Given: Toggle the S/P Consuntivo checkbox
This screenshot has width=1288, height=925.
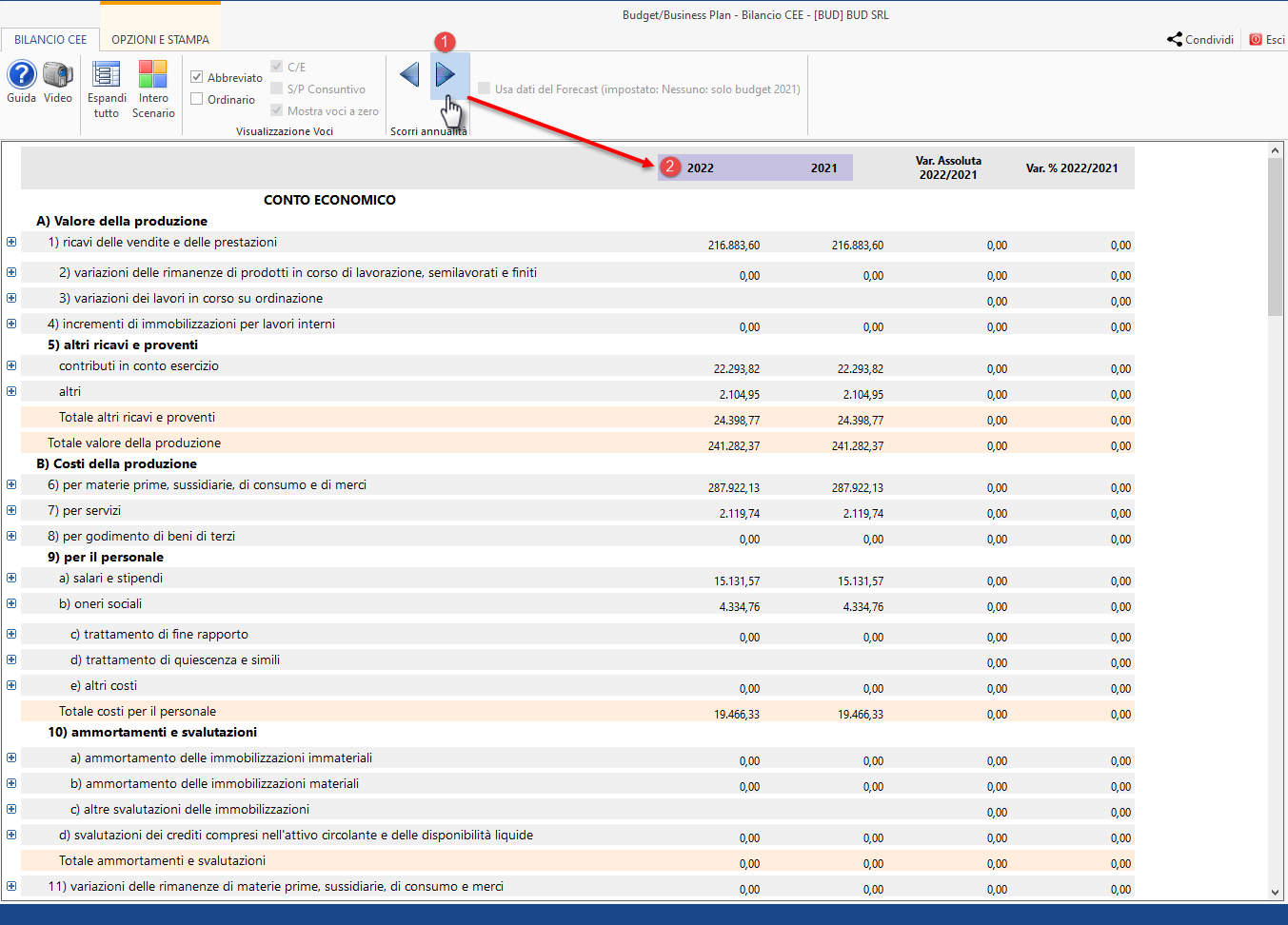Looking at the screenshot, I should (x=277, y=89).
